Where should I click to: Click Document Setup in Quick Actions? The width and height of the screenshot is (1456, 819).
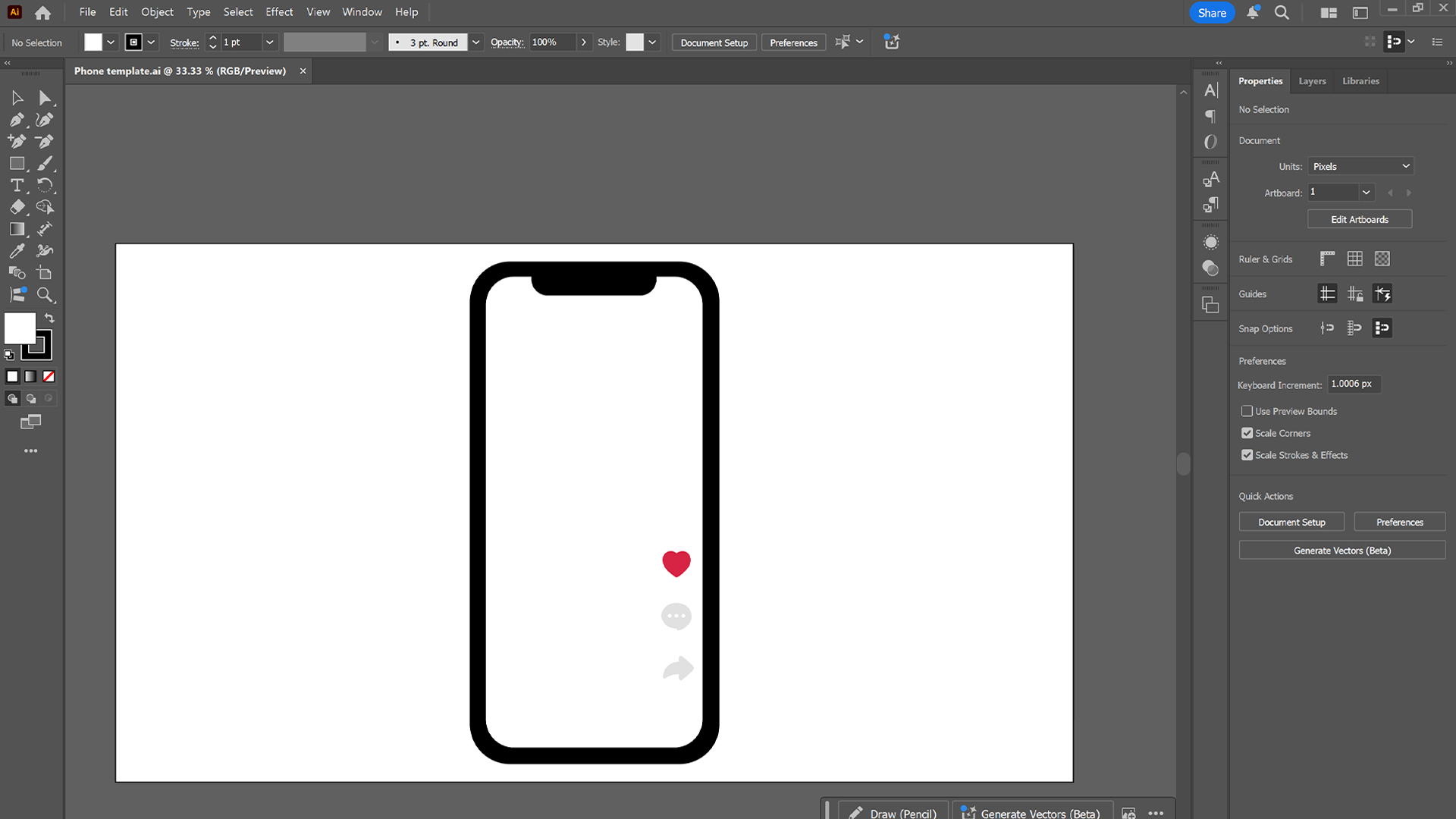point(1291,522)
